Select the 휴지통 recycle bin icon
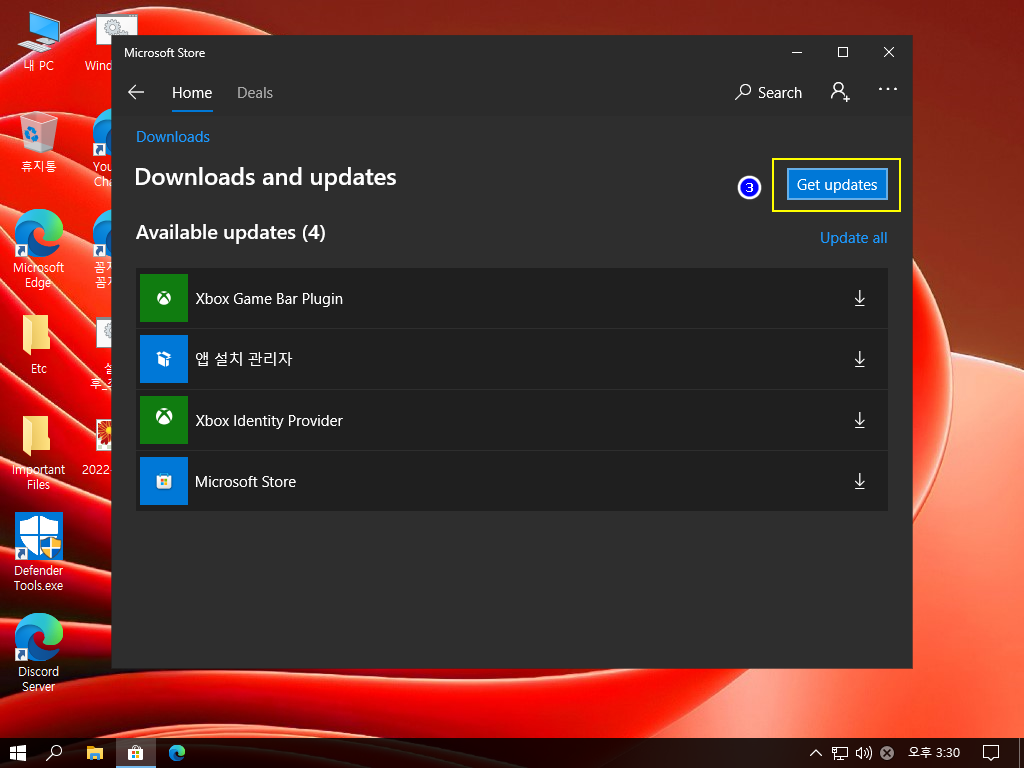This screenshot has height=768, width=1024. [39, 142]
